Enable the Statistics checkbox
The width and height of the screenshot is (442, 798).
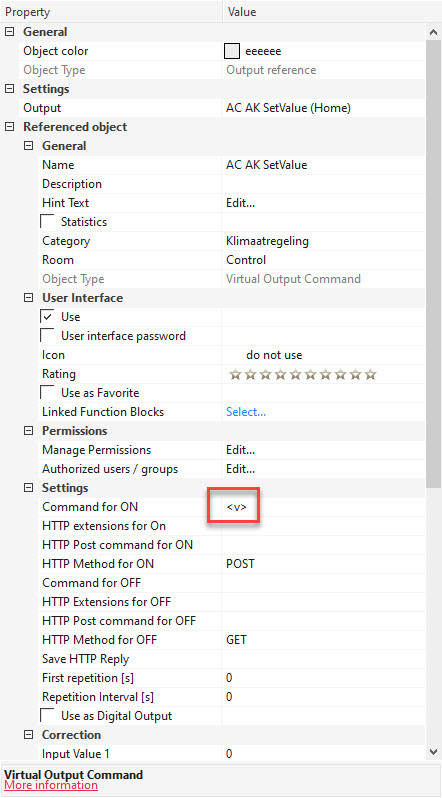(47, 222)
